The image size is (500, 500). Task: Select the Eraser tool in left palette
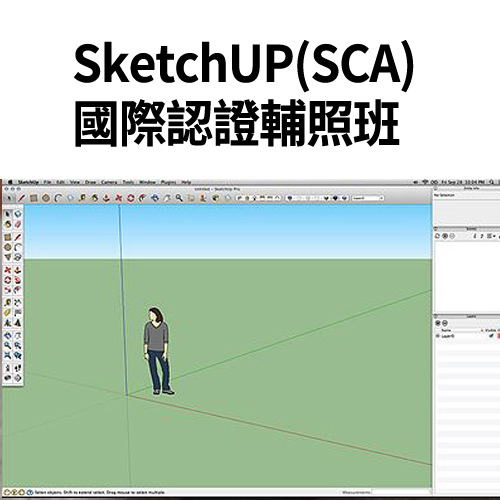point(18,224)
